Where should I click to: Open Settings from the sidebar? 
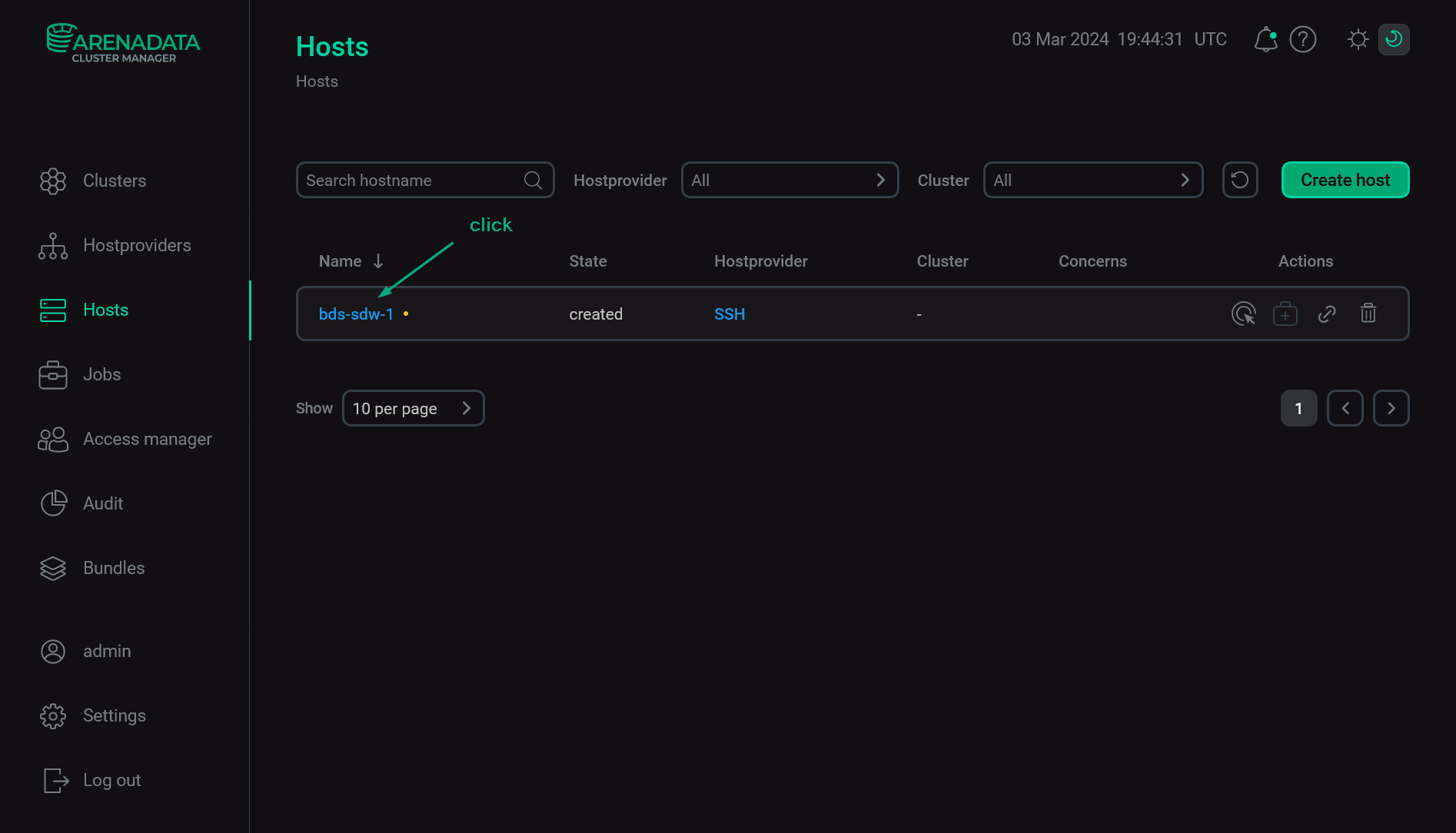114,715
